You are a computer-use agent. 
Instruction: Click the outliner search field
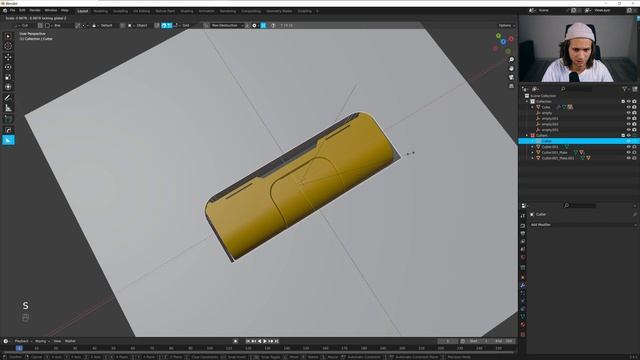pyautogui.click(x=577, y=89)
